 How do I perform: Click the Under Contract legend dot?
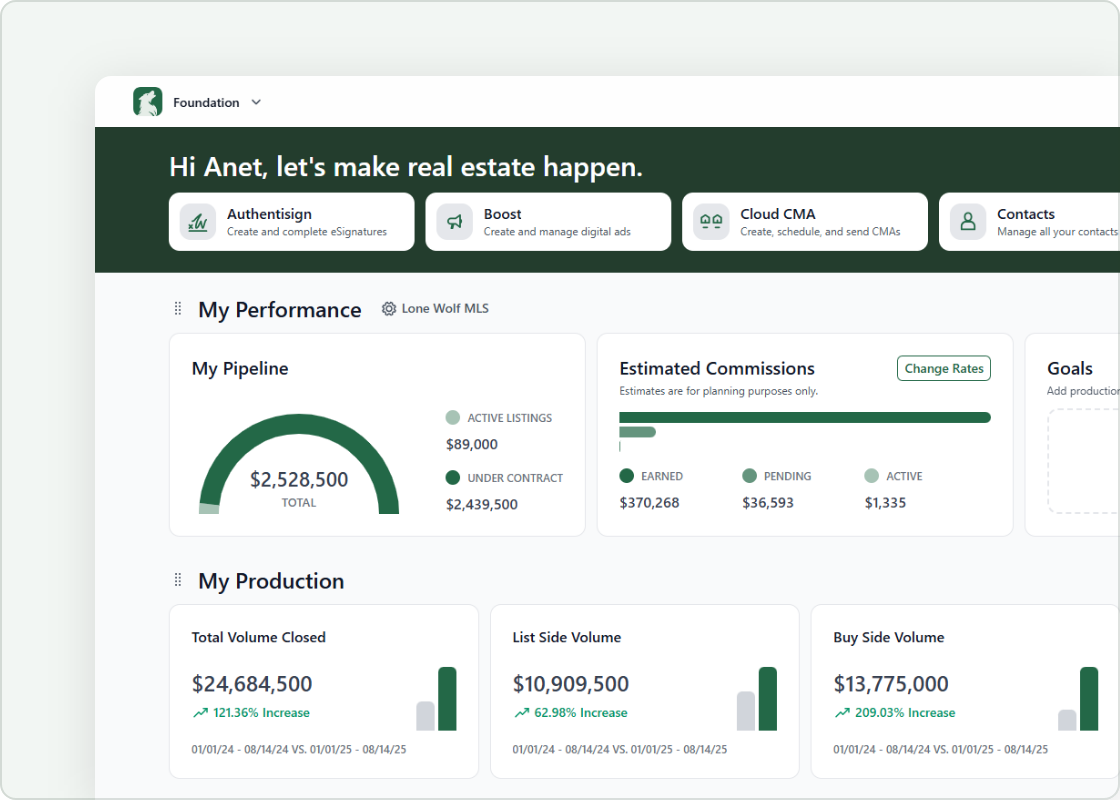click(452, 477)
